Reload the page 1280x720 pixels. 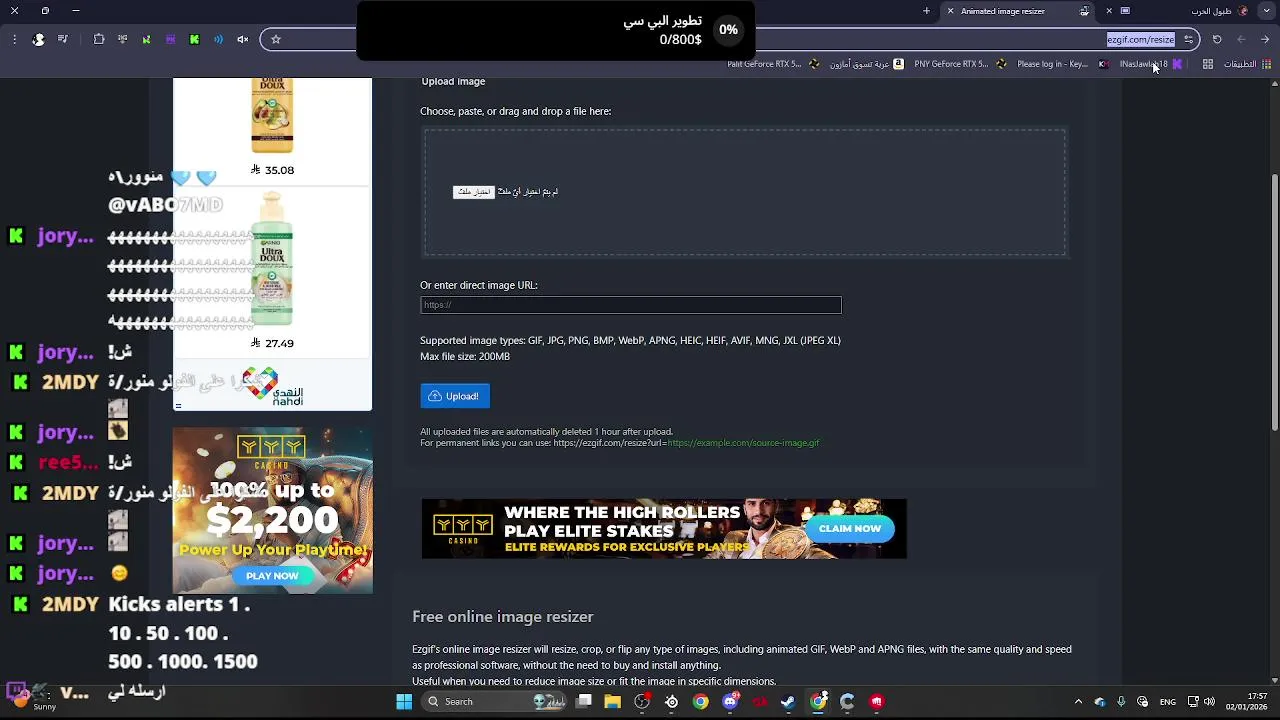coord(1217,39)
